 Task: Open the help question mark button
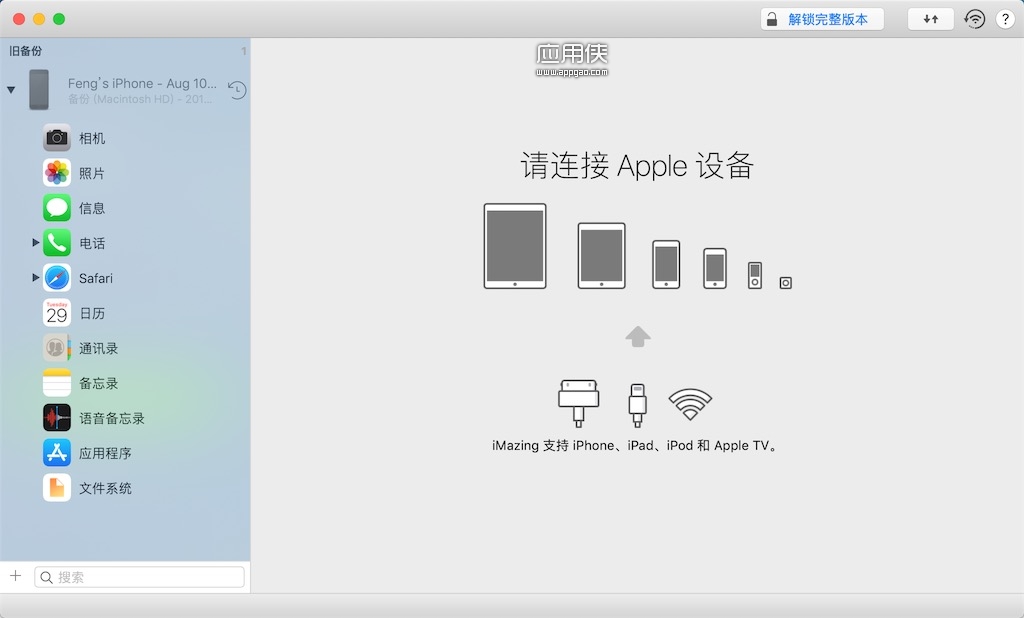(x=1006, y=19)
